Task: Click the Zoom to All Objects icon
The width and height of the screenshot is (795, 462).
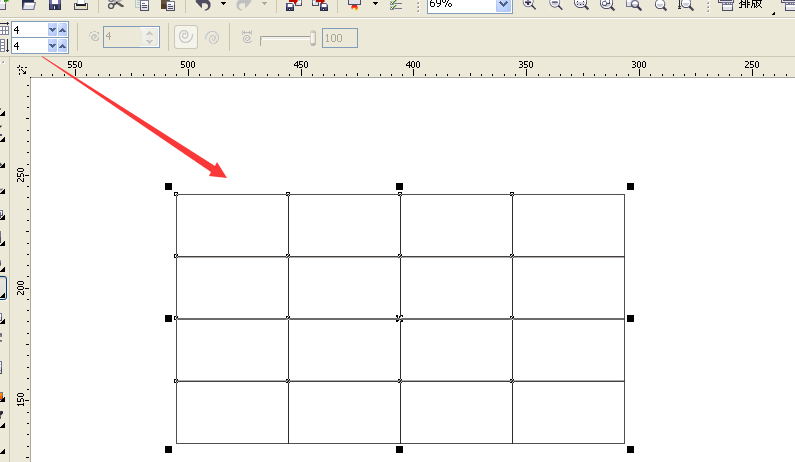Action: (x=607, y=5)
